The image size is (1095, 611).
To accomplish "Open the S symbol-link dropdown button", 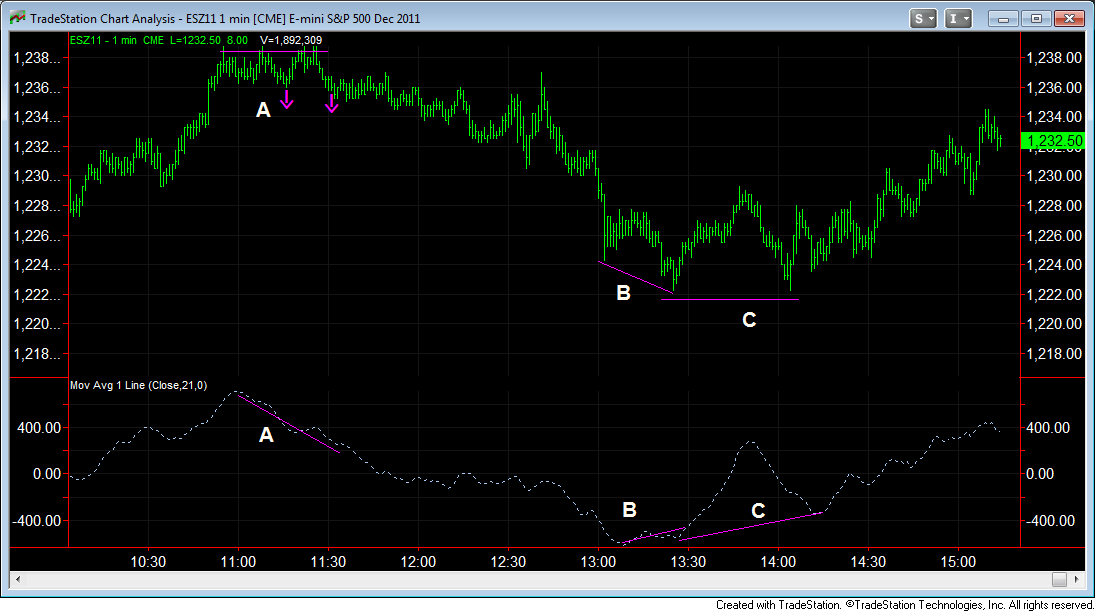I will [923, 19].
